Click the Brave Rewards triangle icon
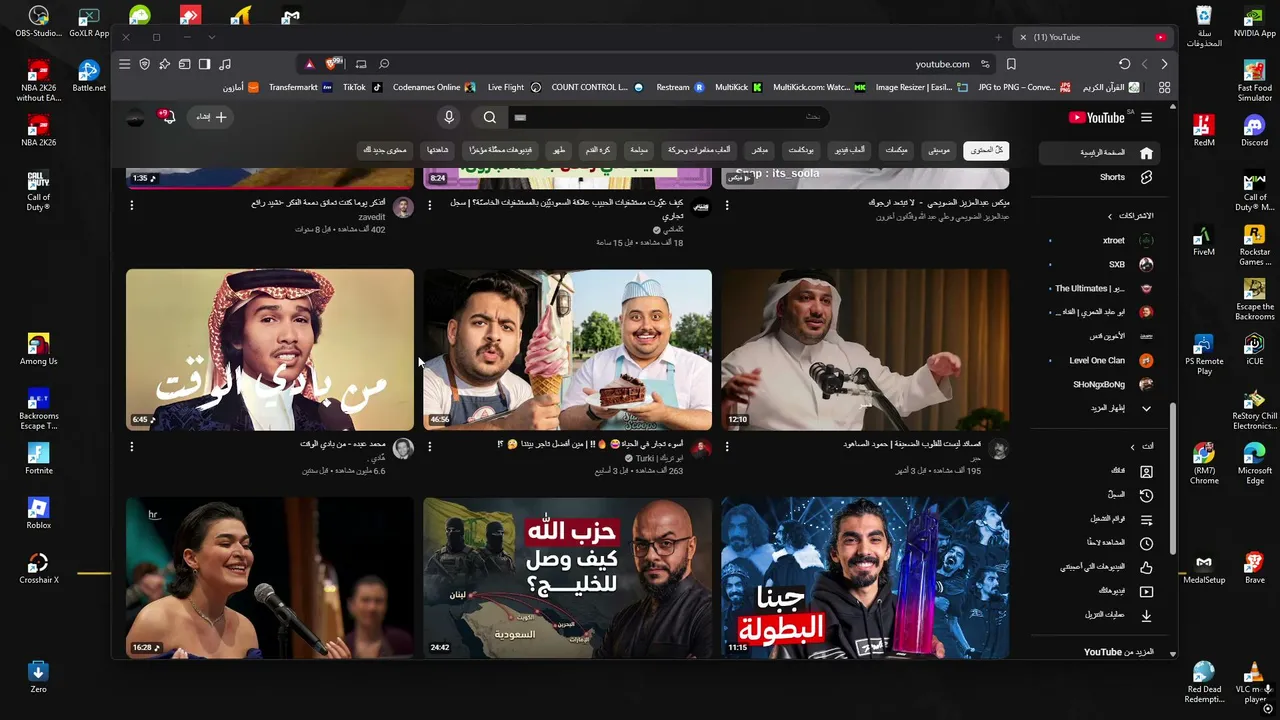The image size is (1280, 720). click(x=309, y=64)
